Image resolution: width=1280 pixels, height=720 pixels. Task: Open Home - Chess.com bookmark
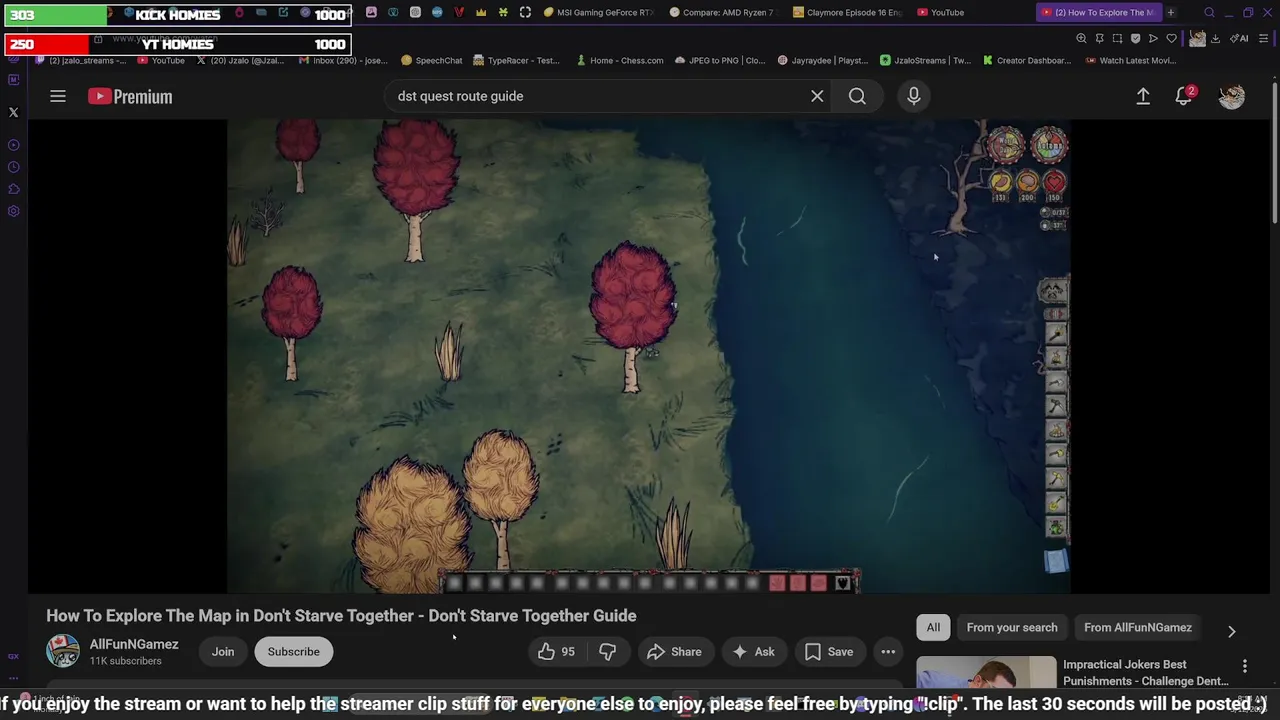(620, 60)
